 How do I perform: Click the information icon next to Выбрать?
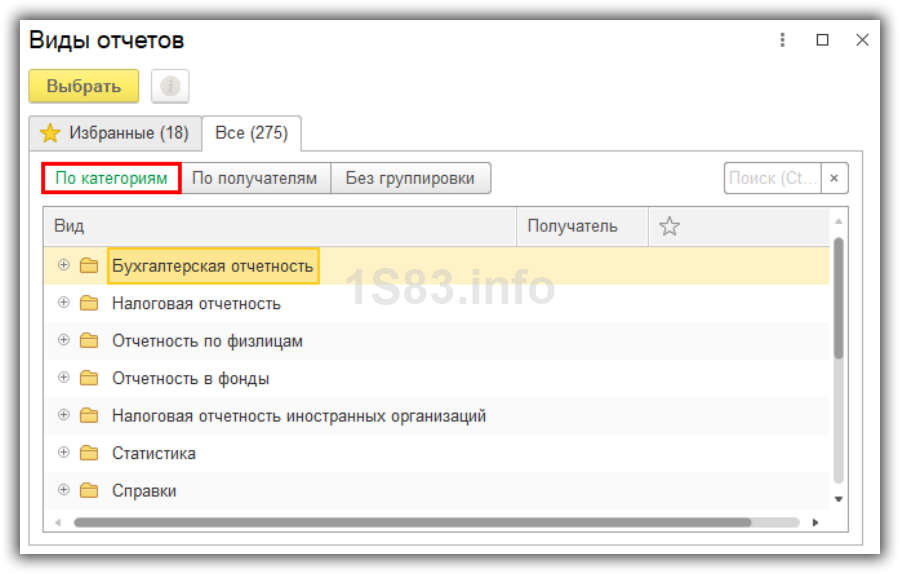click(170, 86)
